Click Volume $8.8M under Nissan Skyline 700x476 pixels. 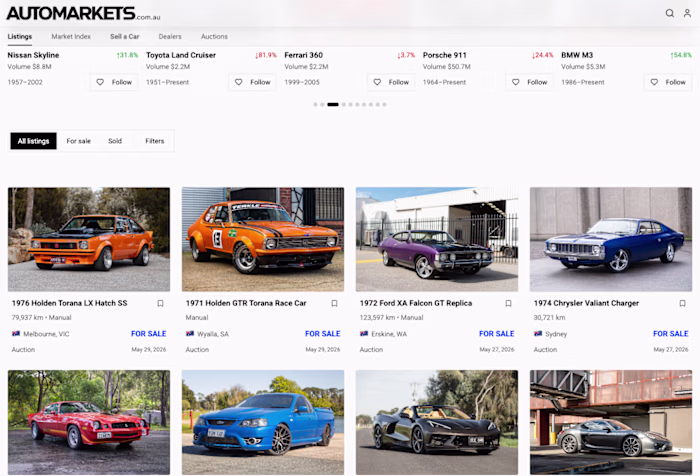29,67
